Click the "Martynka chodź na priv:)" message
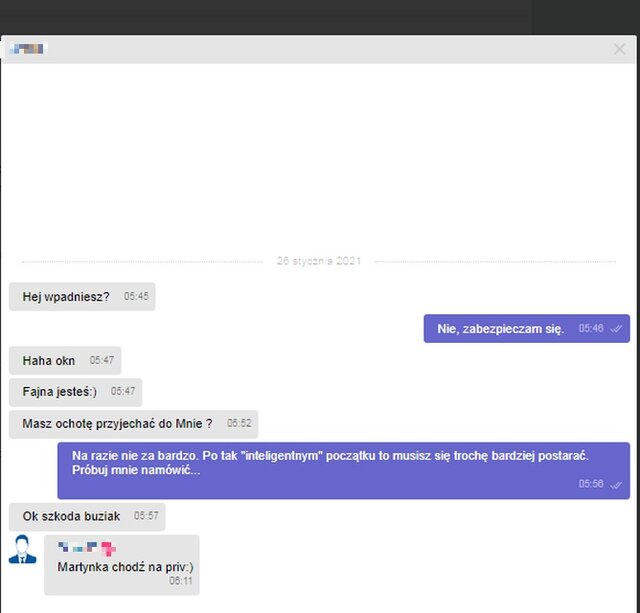Screen dimensions: 640x613 click(125, 567)
